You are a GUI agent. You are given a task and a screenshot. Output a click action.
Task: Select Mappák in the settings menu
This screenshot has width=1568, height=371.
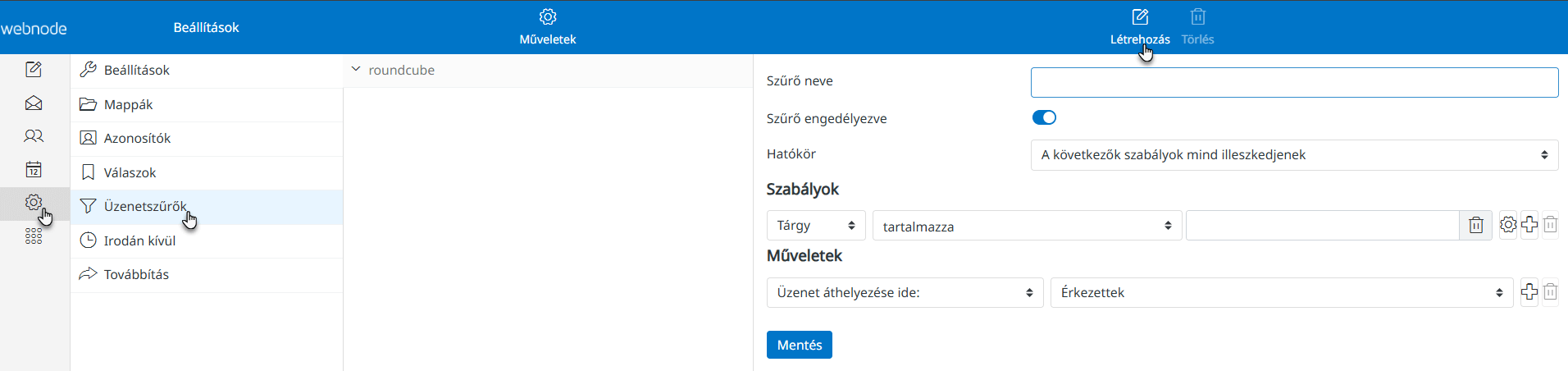click(x=128, y=104)
